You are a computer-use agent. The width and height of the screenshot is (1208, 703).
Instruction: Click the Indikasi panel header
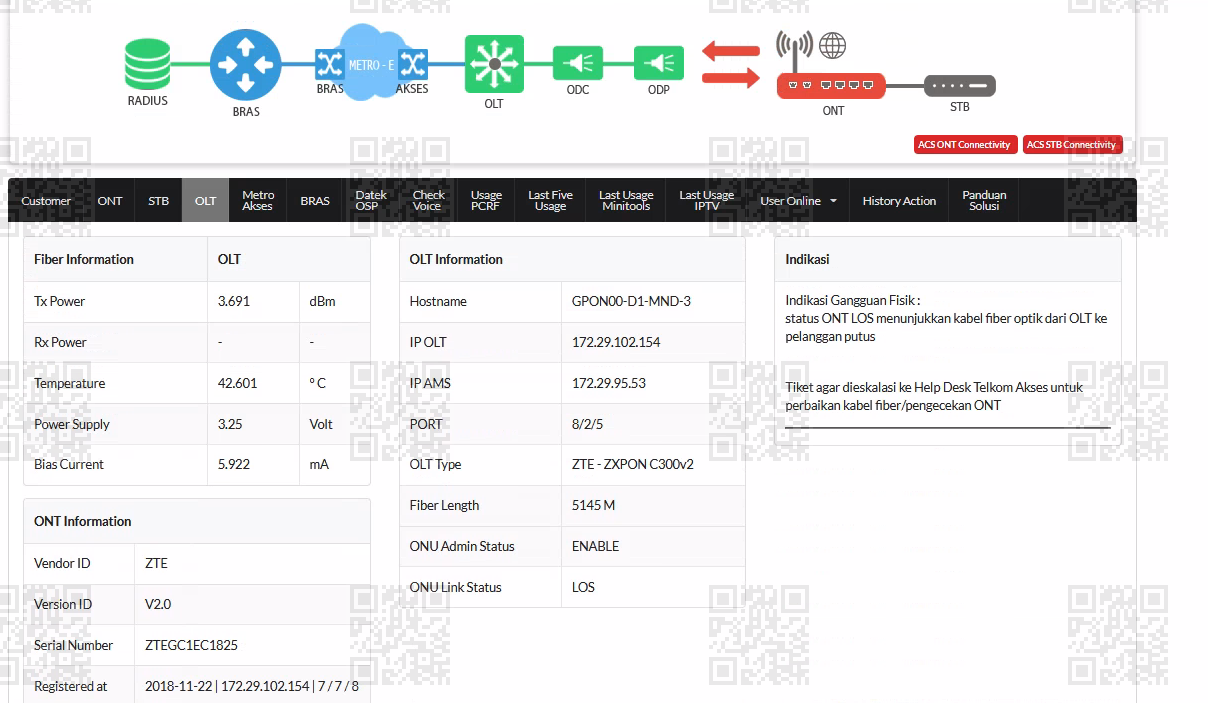click(x=807, y=259)
